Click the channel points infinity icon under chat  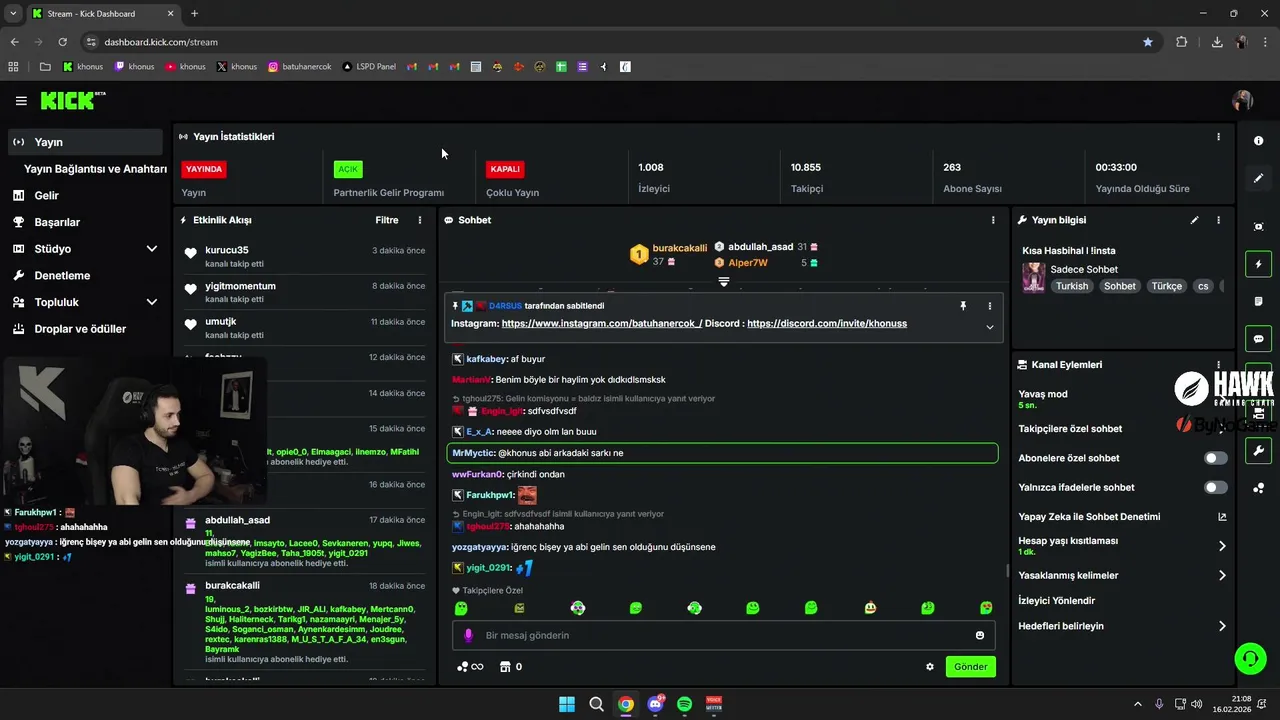[x=469, y=667]
